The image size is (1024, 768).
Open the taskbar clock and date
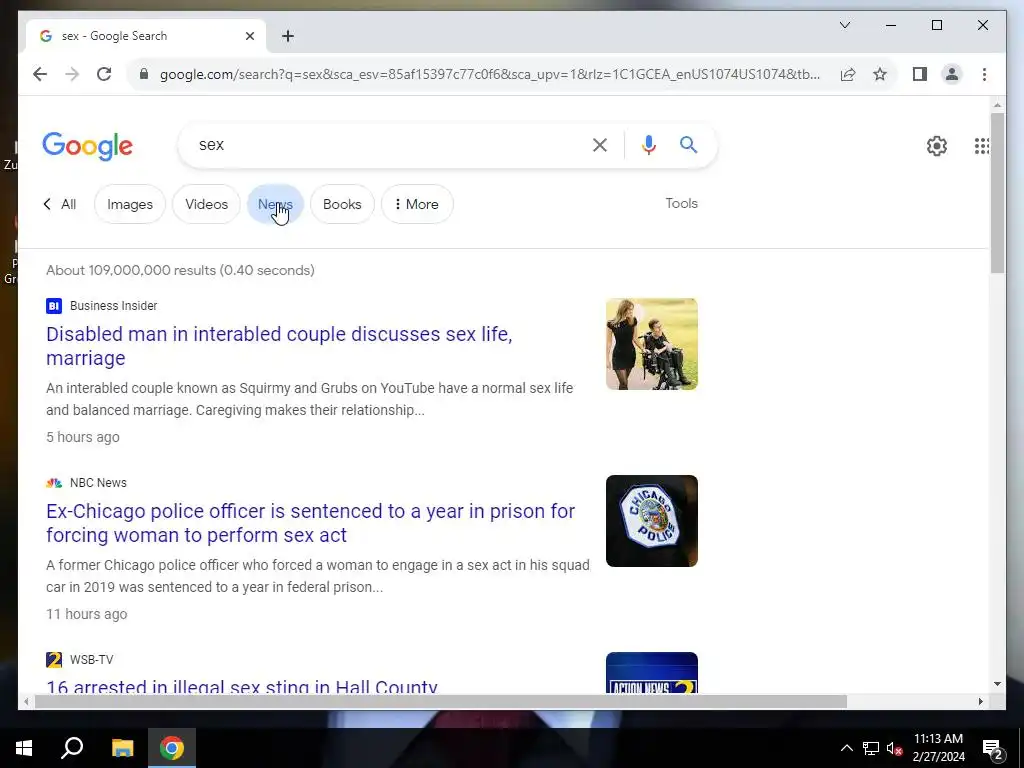pos(938,748)
